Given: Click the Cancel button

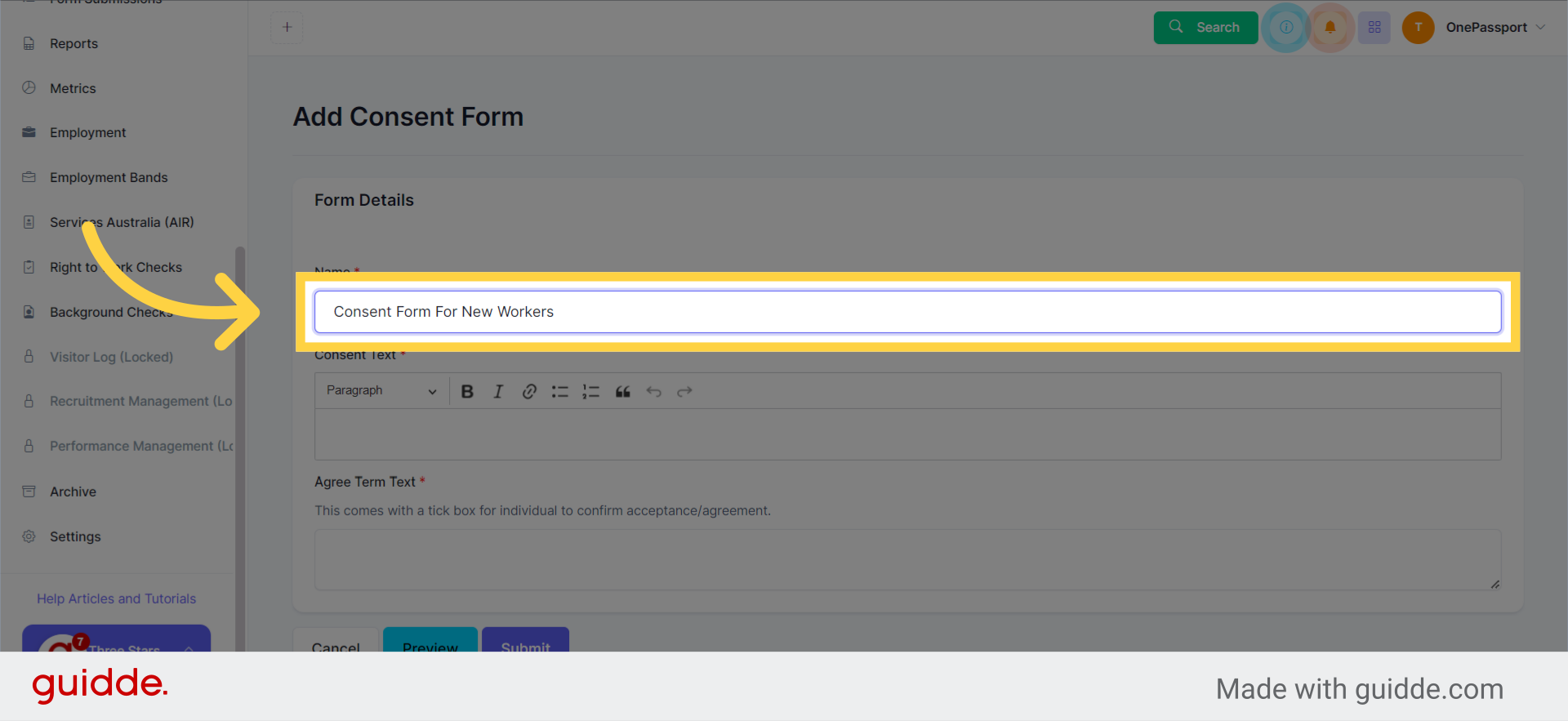Looking at the screenshot, I should (336, 640).
